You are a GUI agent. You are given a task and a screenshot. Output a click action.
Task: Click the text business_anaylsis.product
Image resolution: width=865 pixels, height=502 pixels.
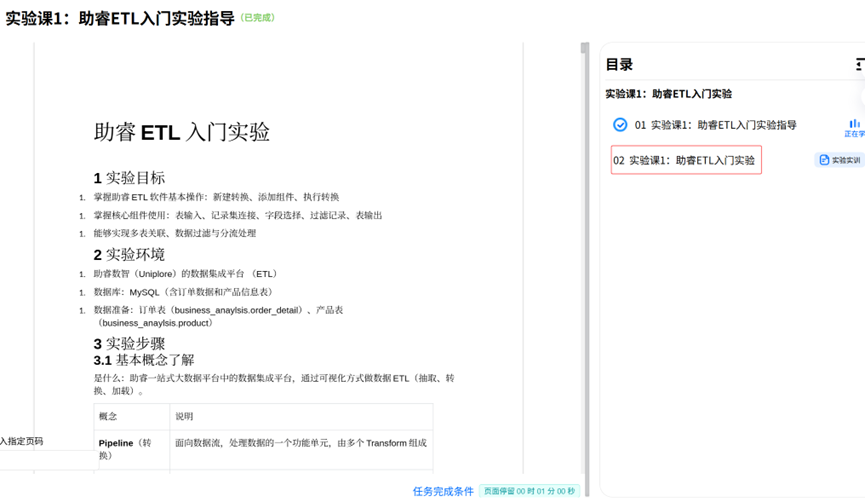tap(155, 323)
